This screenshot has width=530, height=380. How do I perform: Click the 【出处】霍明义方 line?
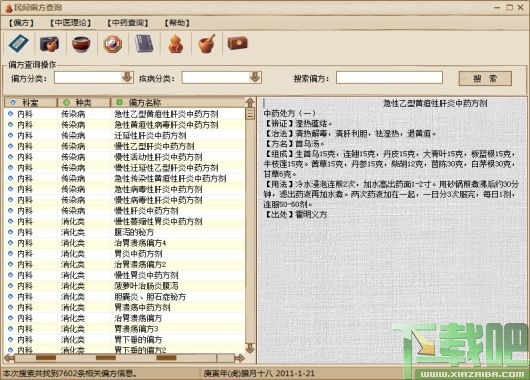pos(295,214)
